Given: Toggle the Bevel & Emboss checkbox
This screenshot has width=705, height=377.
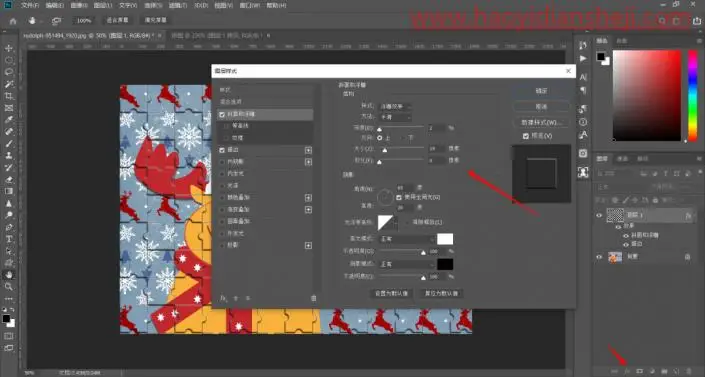Looking at the screenshot, I should [x=222, y=115].
